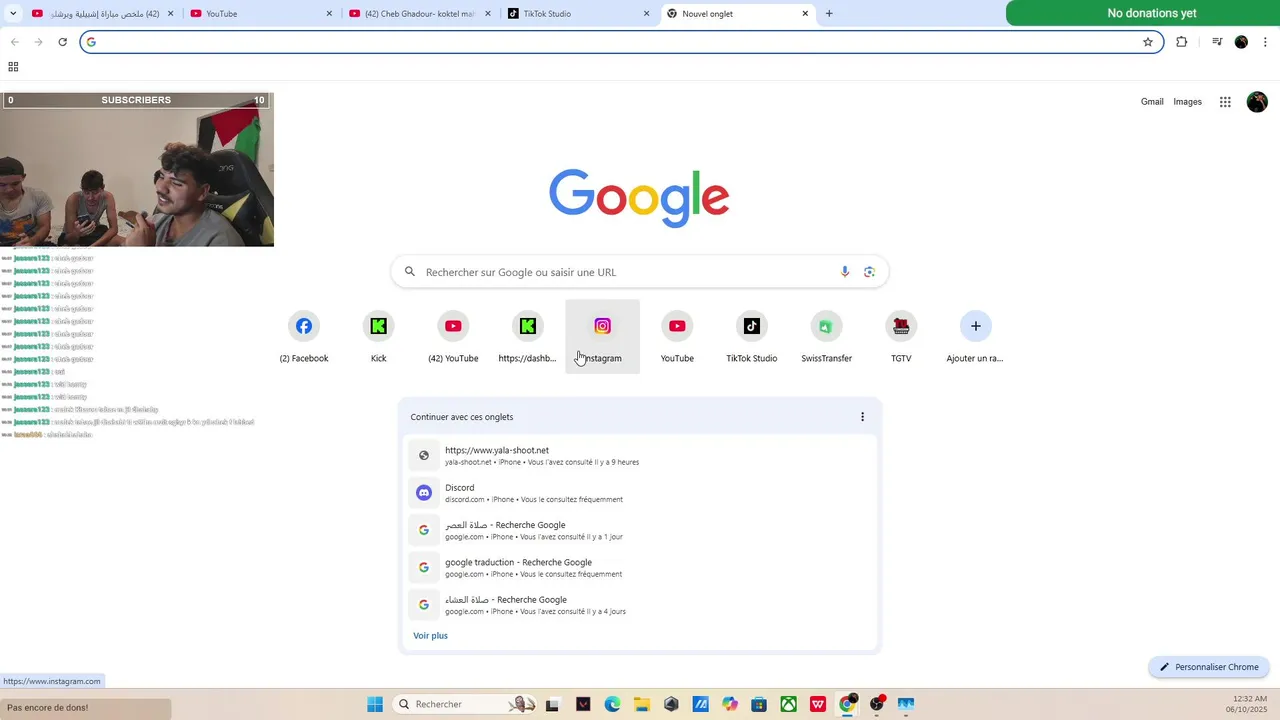Viewport: 1280px width, 720px height.
Task: Click the Chrome profile avatar in the toolbar
Action: click(1241, 42)
